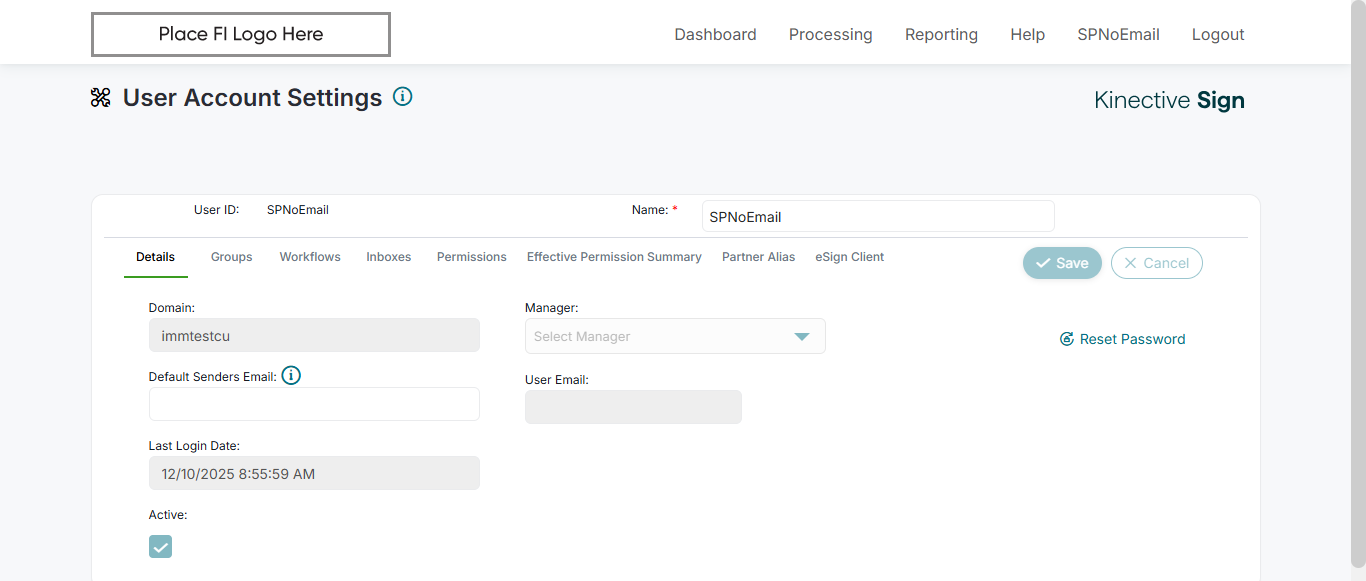
Task: Click the info icon beside User Account Settings
Action: click(402, 97)
